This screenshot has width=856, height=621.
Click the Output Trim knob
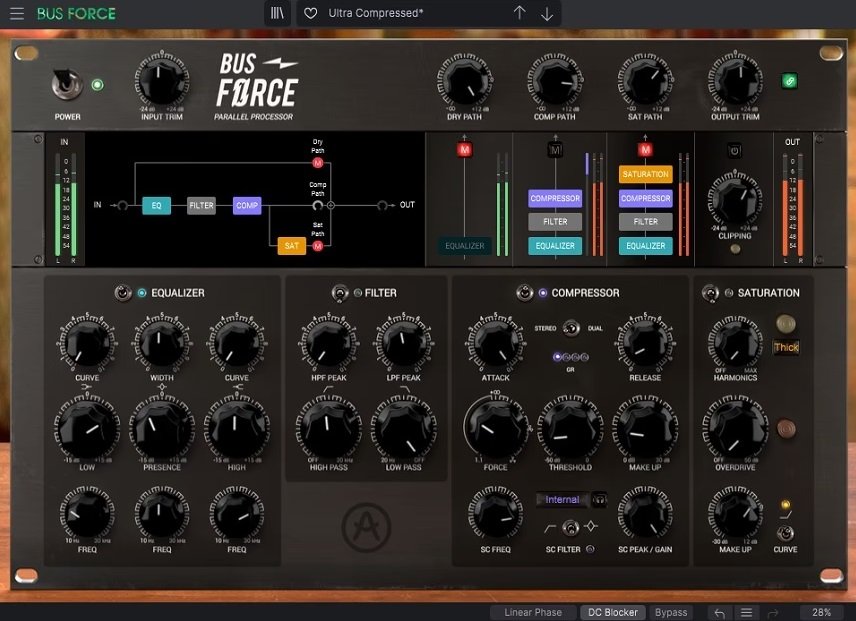(x=735, y=80)
